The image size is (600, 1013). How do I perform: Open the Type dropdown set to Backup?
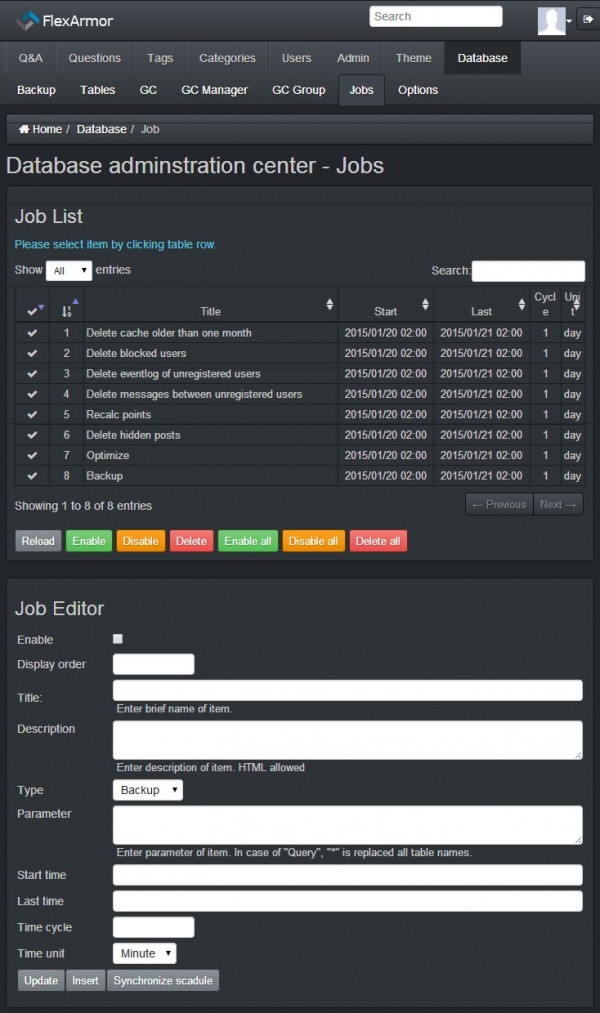click(x=148, y=790)
